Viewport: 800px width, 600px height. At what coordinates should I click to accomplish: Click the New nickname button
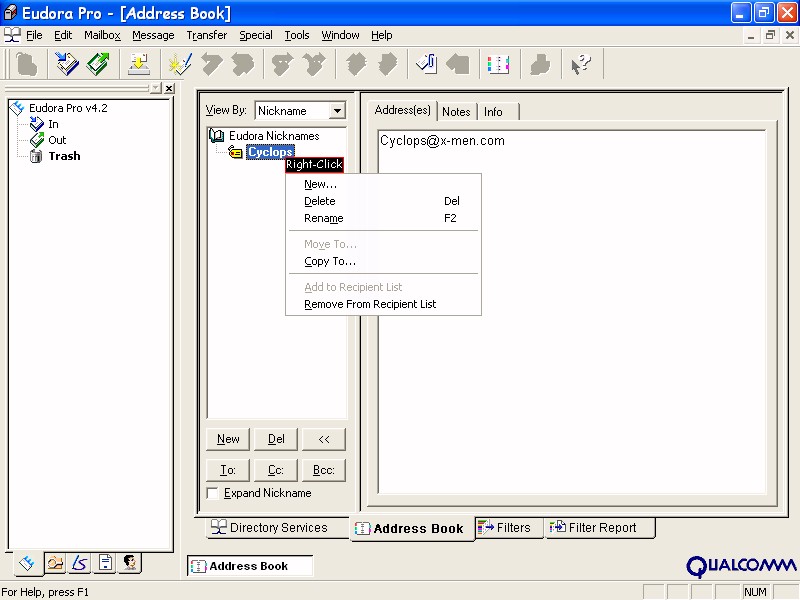click(x=228, y=439)
